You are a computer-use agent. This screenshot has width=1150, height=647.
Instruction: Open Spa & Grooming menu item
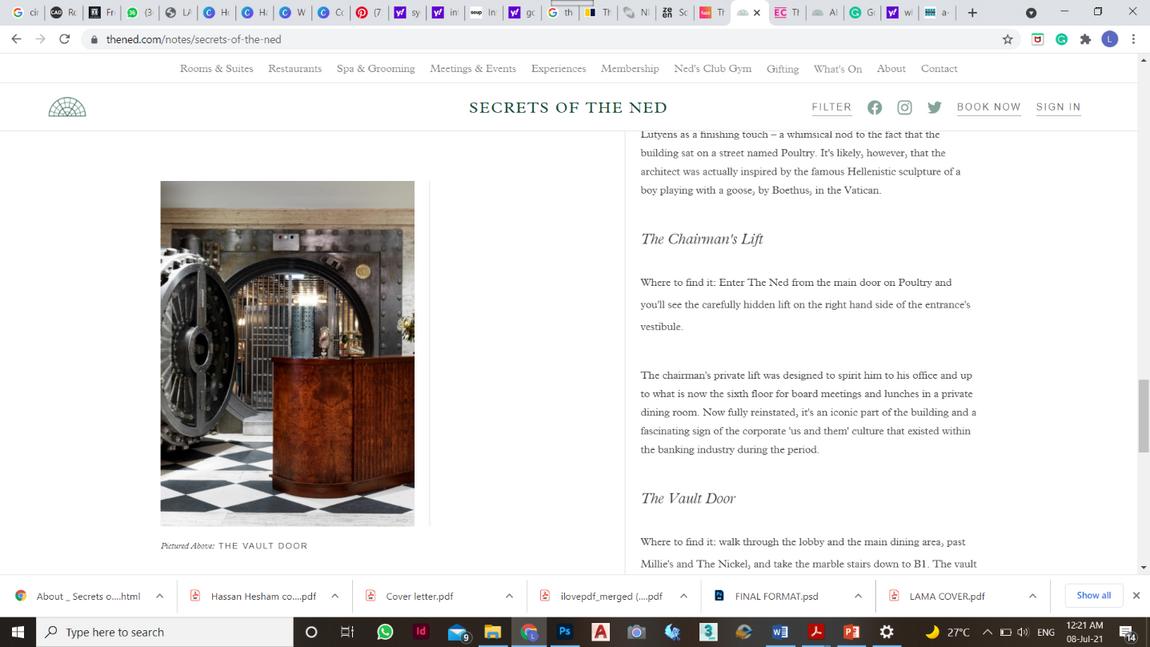tap(376, 68)
